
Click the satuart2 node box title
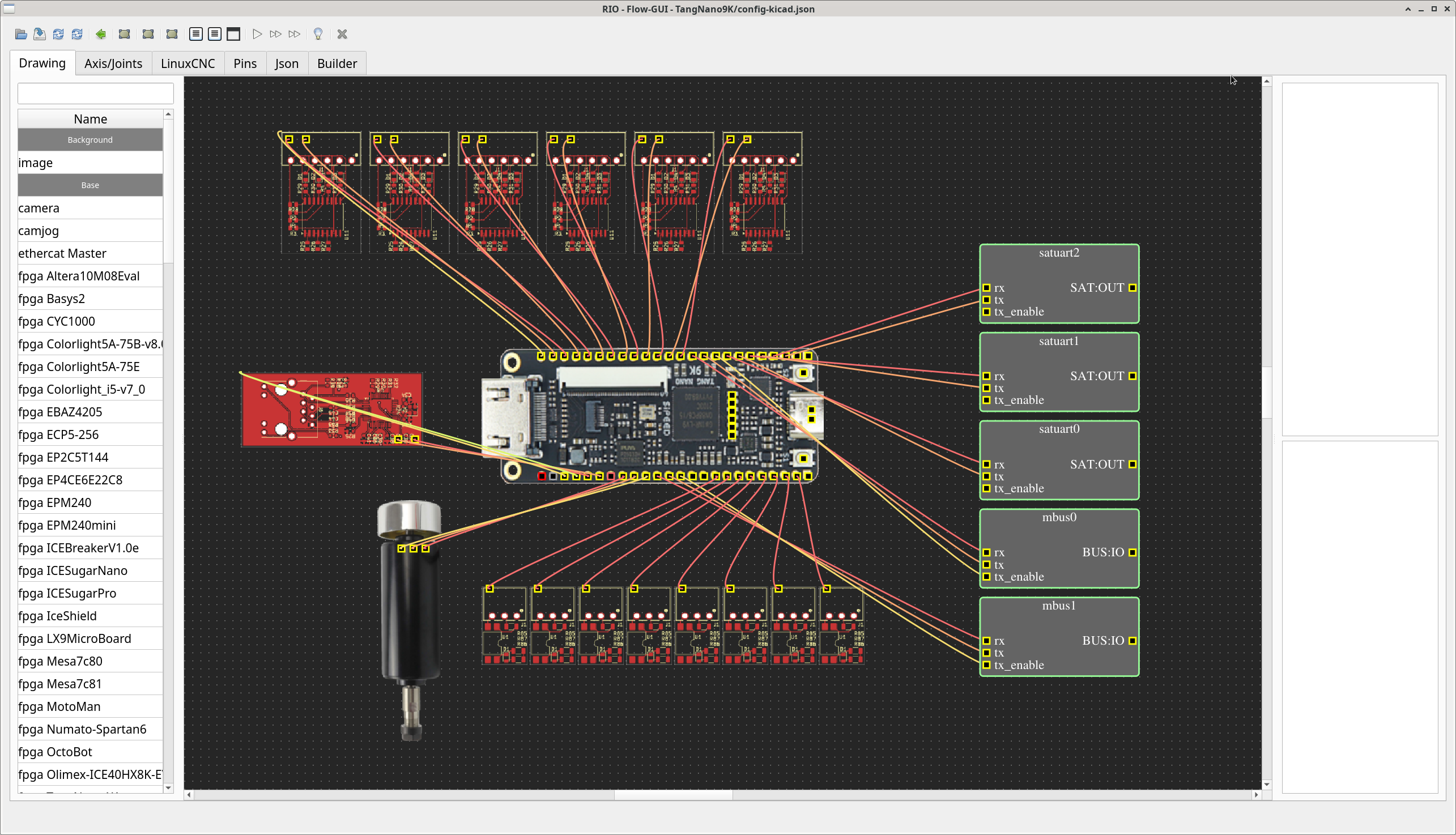pos(1059,253)
